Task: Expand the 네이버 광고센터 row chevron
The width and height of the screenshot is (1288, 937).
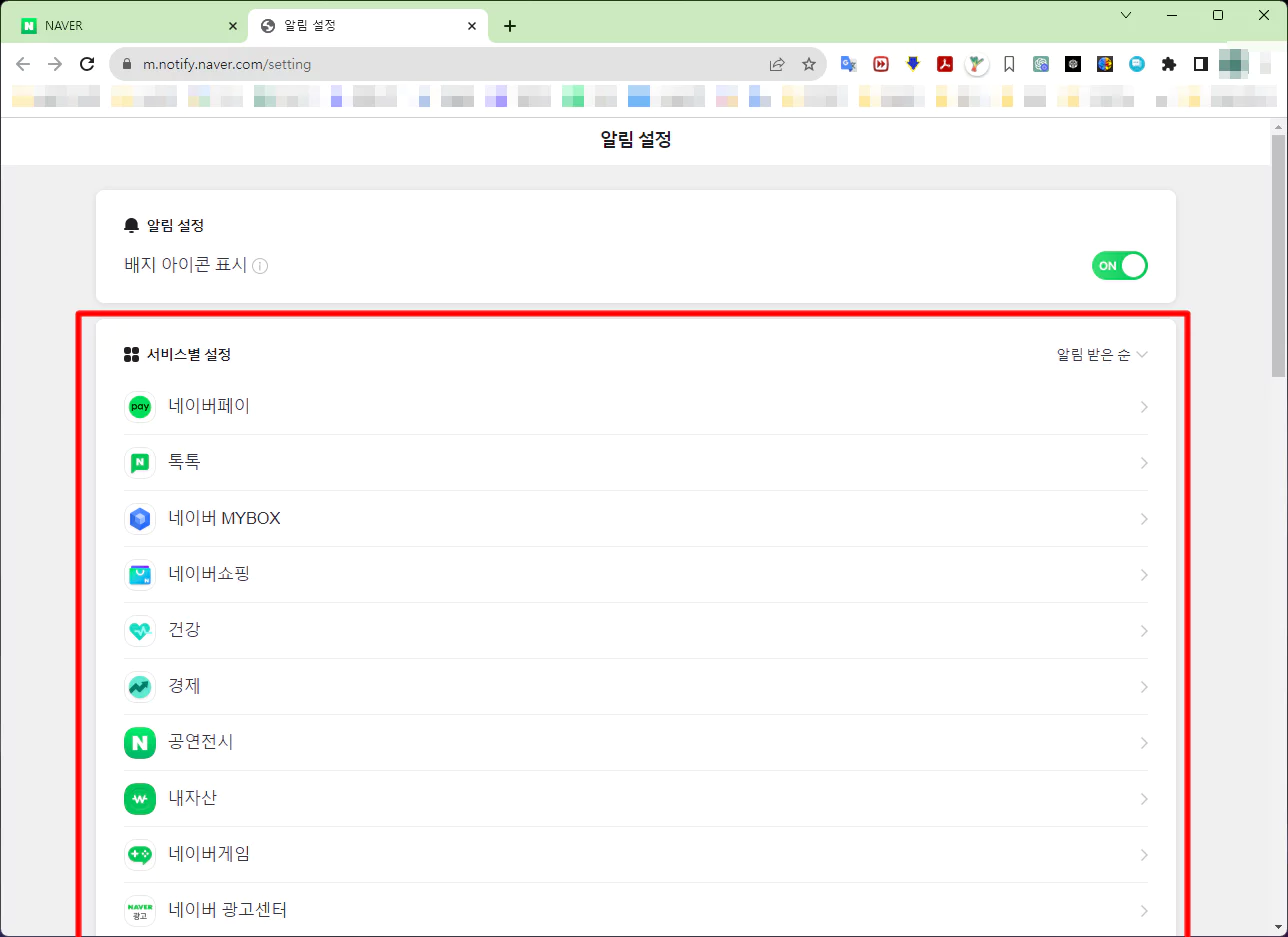Action: click(1143, 911)
